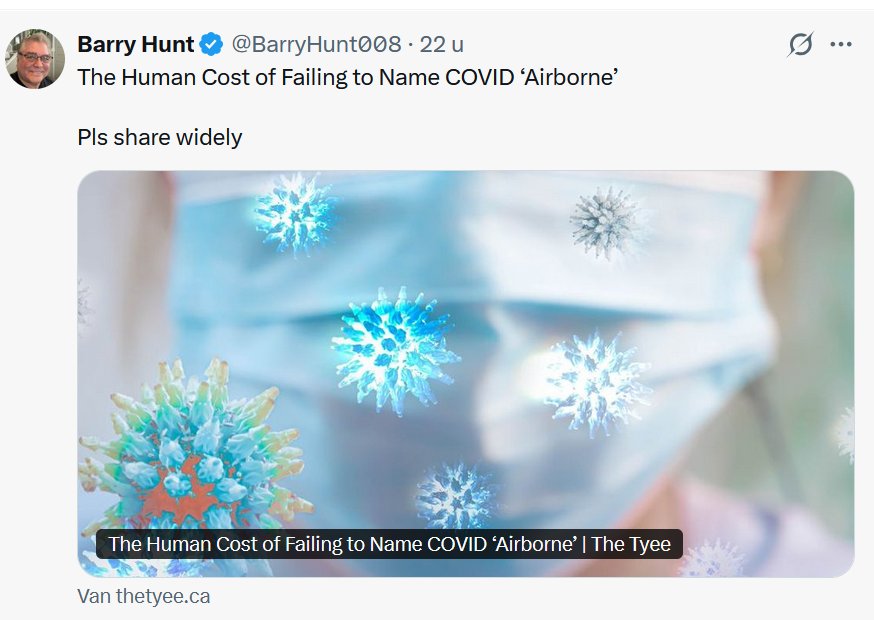Click the Barry Hunt display name
Screen dimensions: 874x620
point(136,45)
